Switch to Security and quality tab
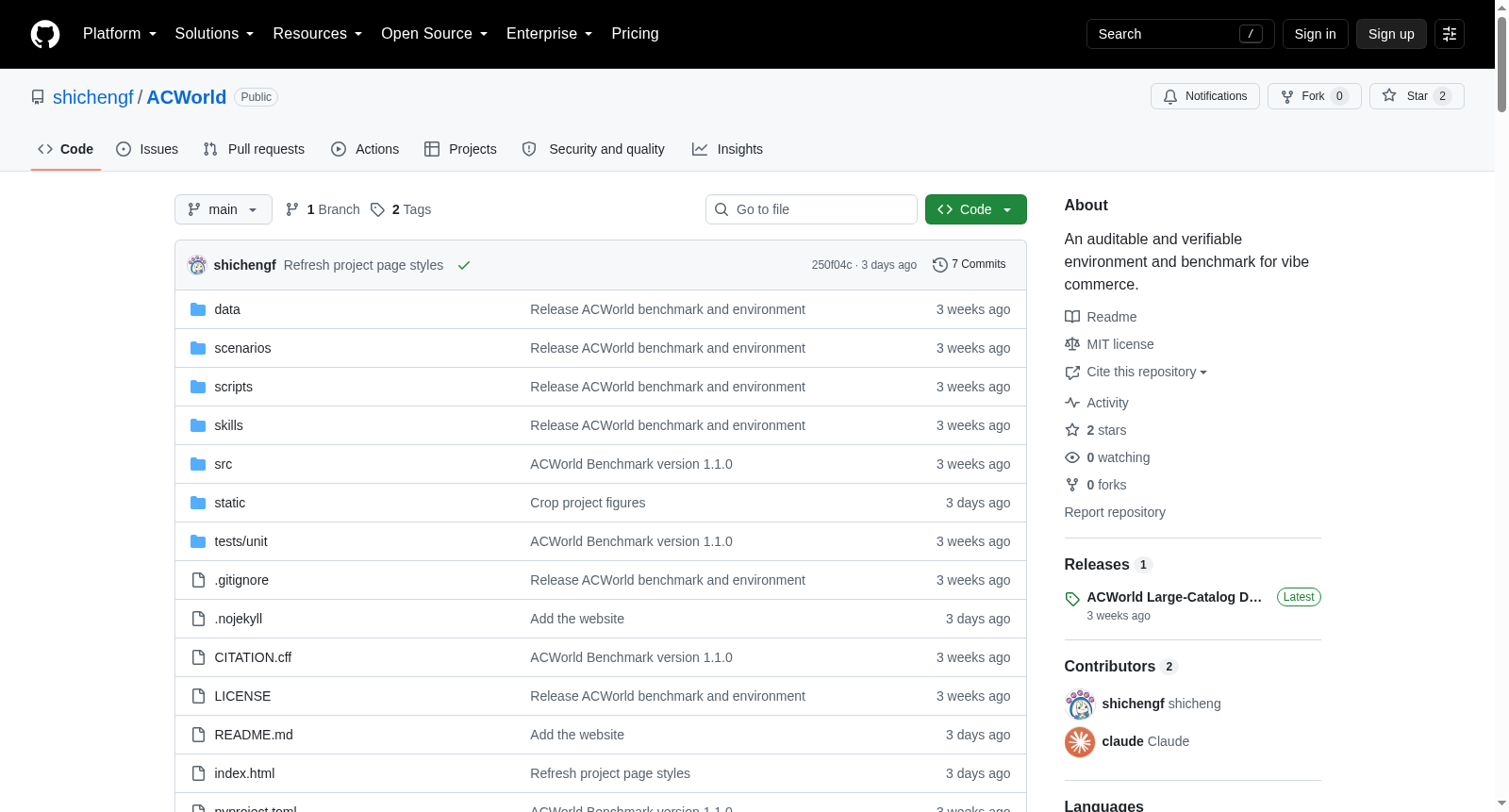Screen dimensions: 1509x812 tap(593, 149)
